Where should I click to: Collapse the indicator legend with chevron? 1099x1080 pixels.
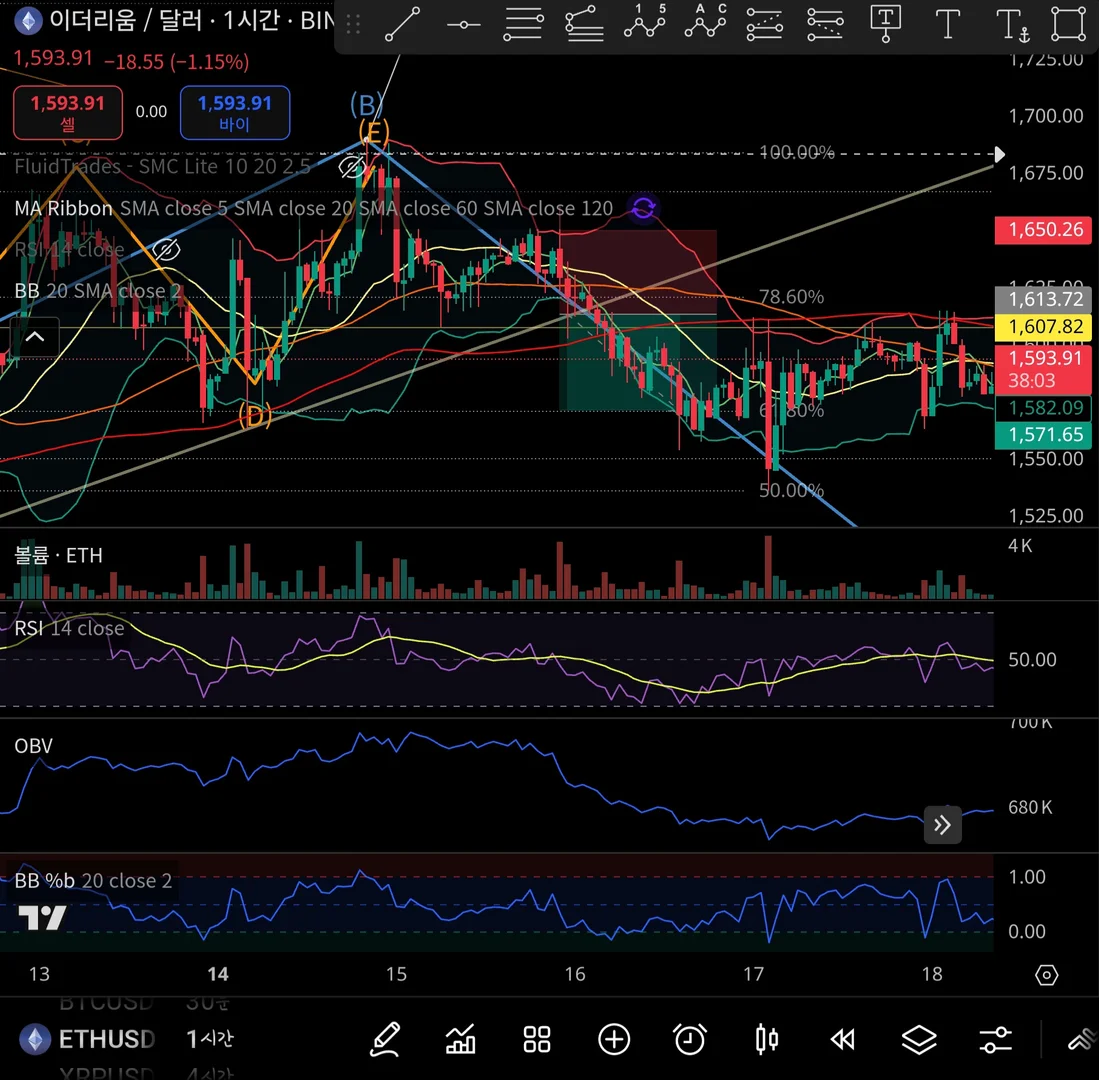point(35,337)
